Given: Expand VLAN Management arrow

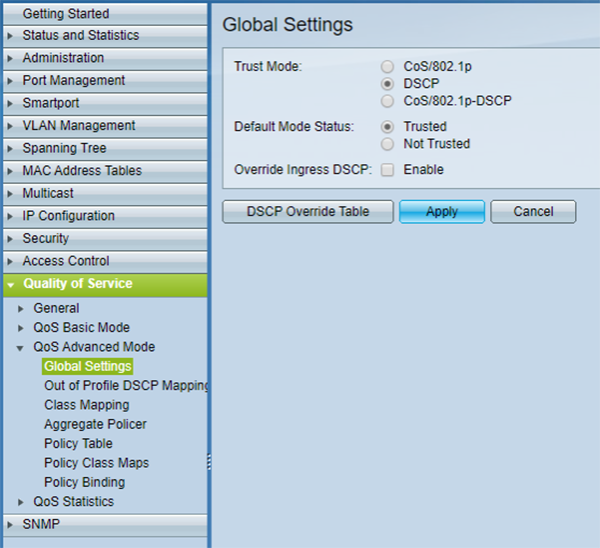Looking at the screenshot, I should tap(10, 126).
